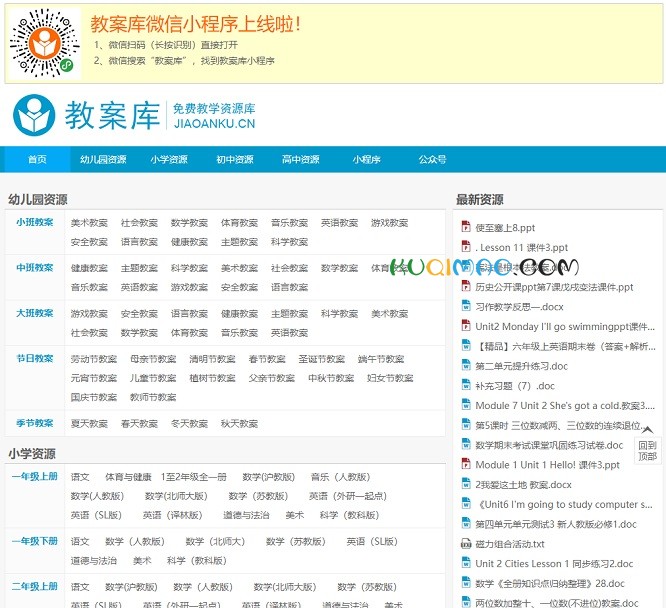Click PPT icon beside Lesson 11 课件3.ppt
The height and width of the screenshot is (608, 666).
pyautogui.click(x=466, y=246)
